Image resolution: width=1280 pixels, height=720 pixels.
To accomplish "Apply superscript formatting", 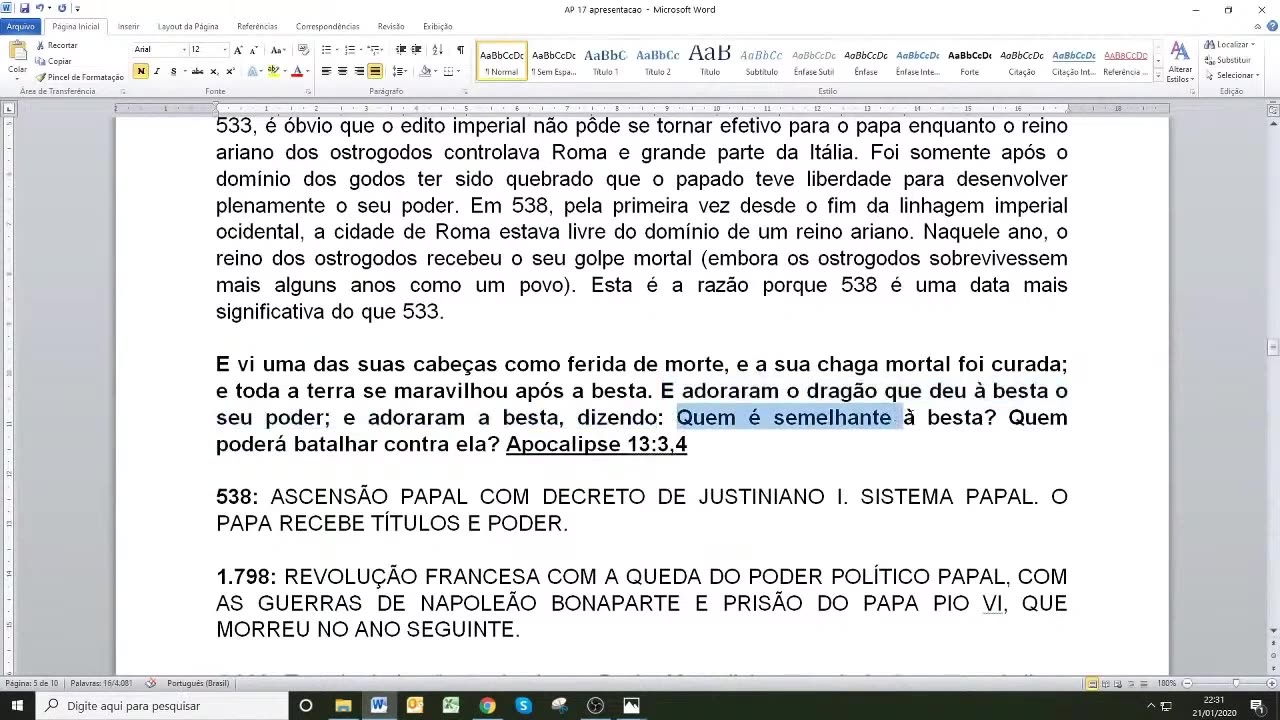I will coord(230,71).
